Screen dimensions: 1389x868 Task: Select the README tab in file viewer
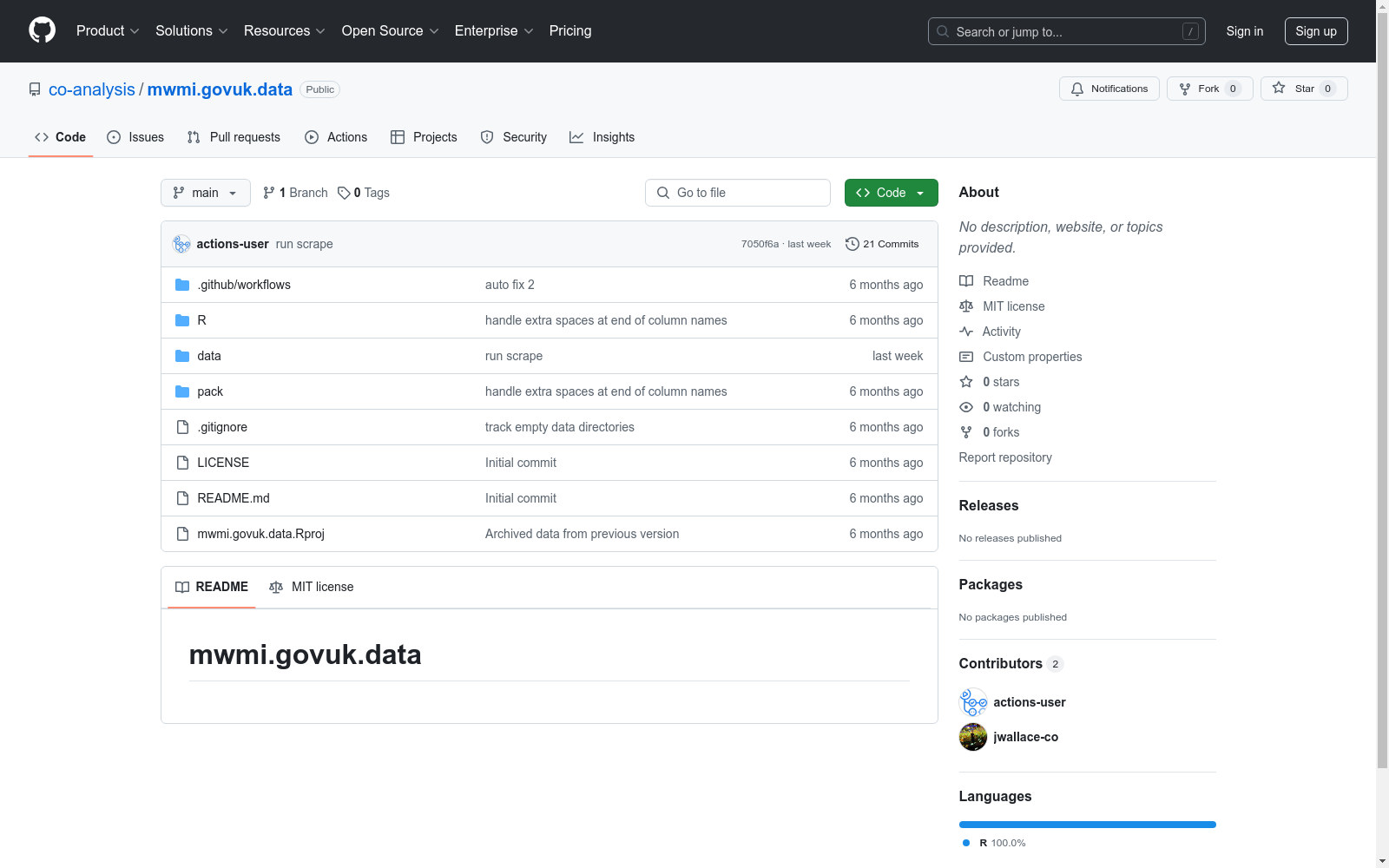coord(212,587)
